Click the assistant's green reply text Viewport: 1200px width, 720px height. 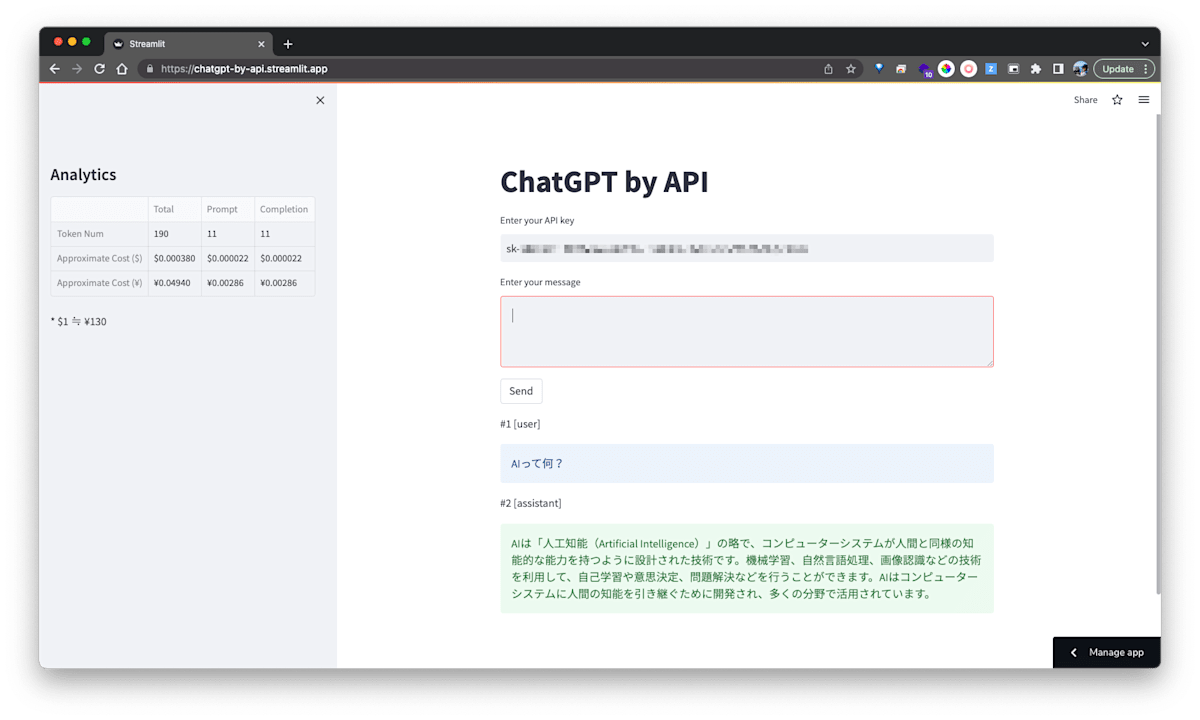747,568
